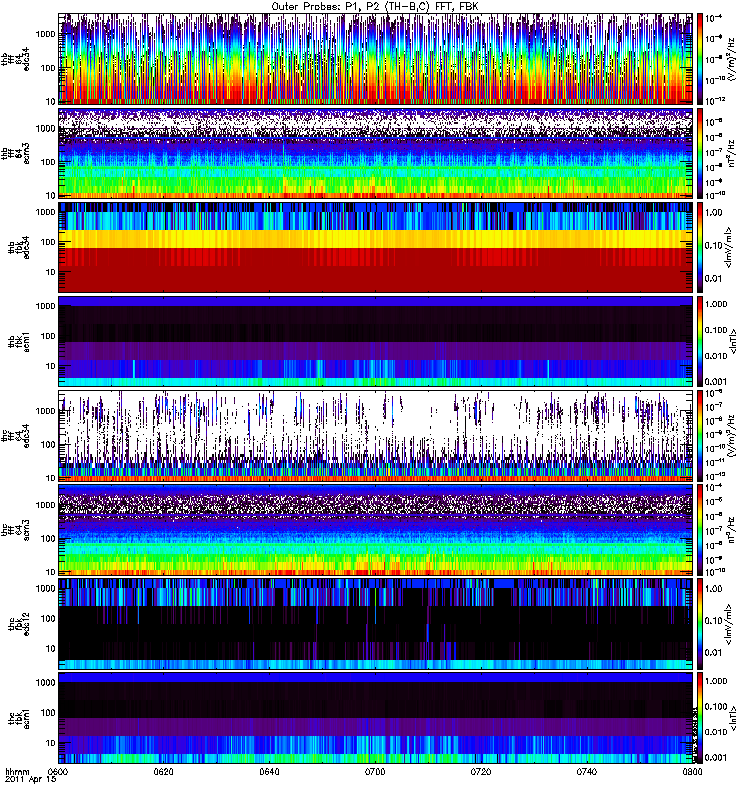Screen dimensions: 750x800
Task: Click the 0620 time axis label
Action: pos(164,772)
